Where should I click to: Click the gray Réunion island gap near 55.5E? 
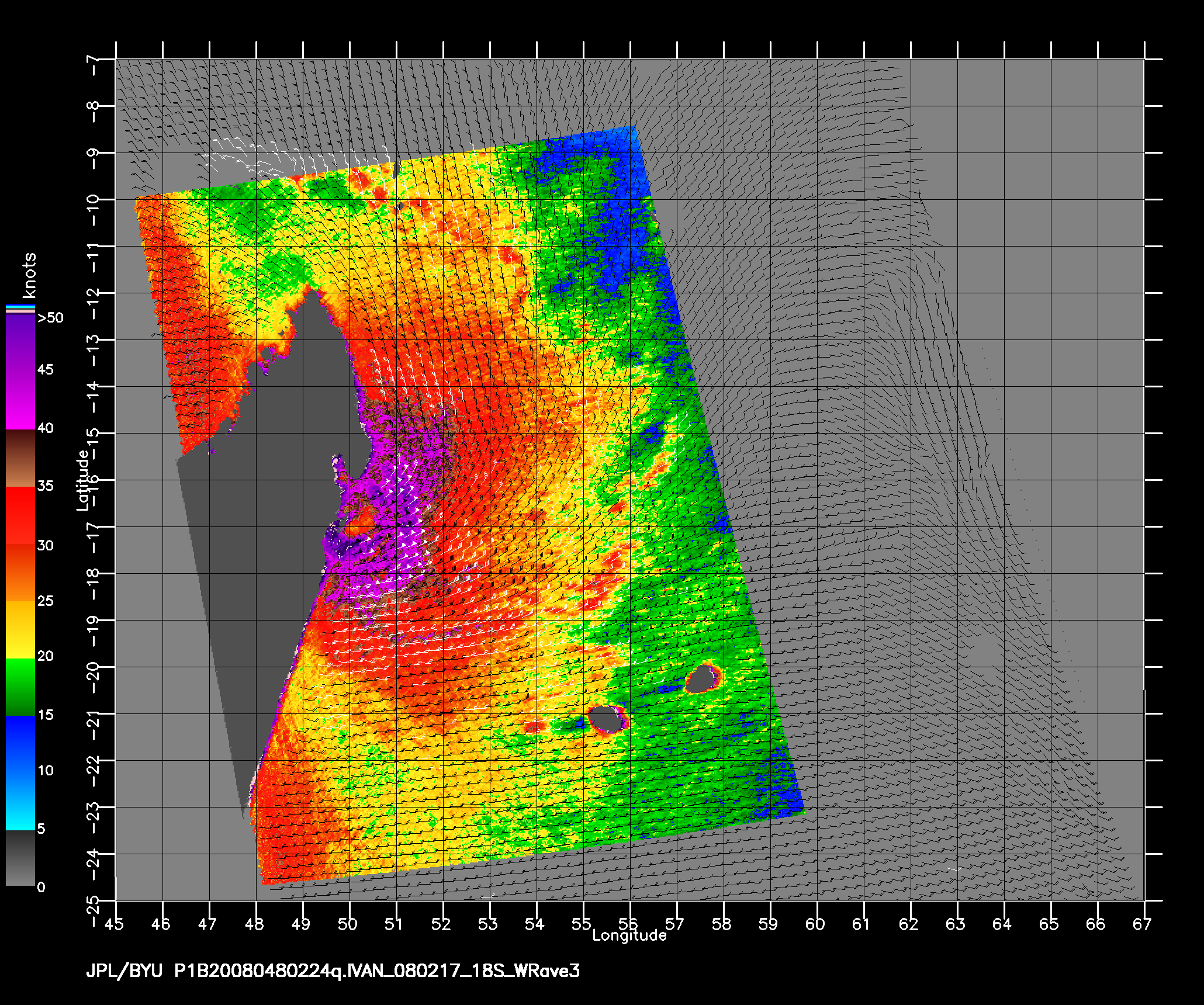point(607,719)
